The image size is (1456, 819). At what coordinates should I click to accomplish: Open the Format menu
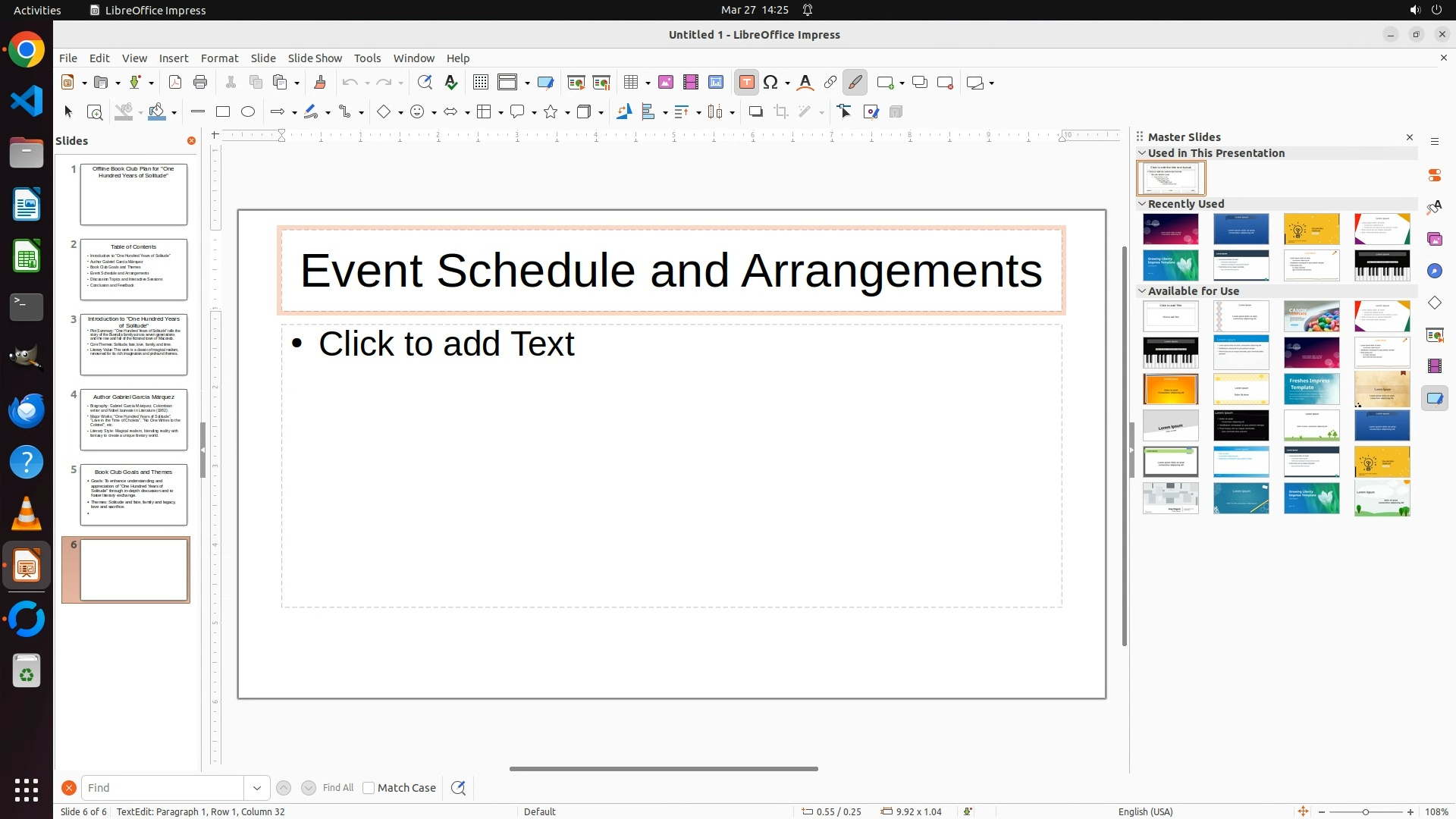(219, 58)
